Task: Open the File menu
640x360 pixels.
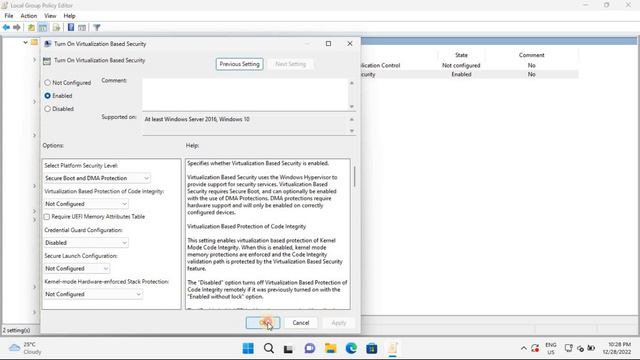Action: pyautogui.click(x=9, y=16)
